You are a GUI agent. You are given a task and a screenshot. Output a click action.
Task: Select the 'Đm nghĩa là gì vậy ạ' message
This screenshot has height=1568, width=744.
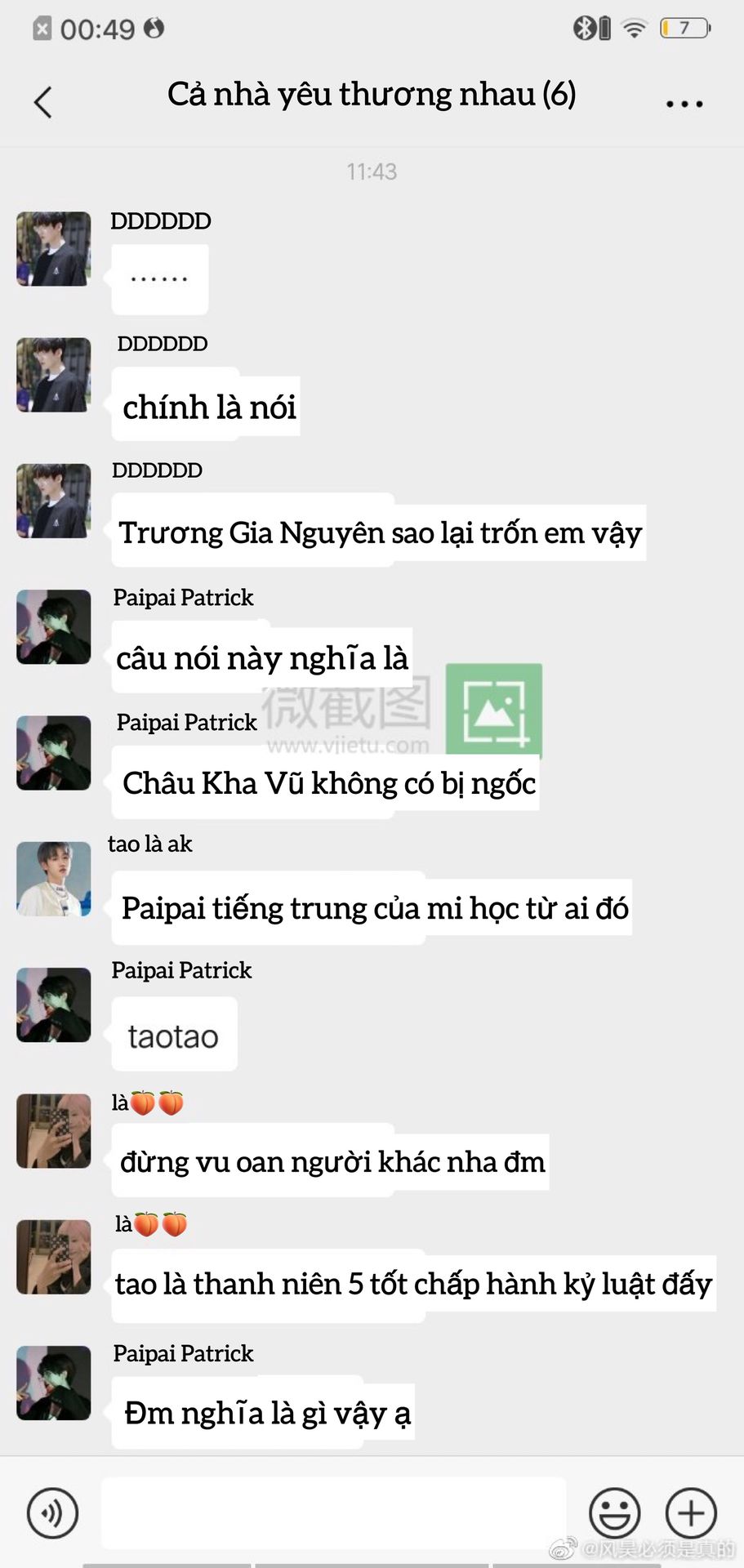[x=263, y=1413]
